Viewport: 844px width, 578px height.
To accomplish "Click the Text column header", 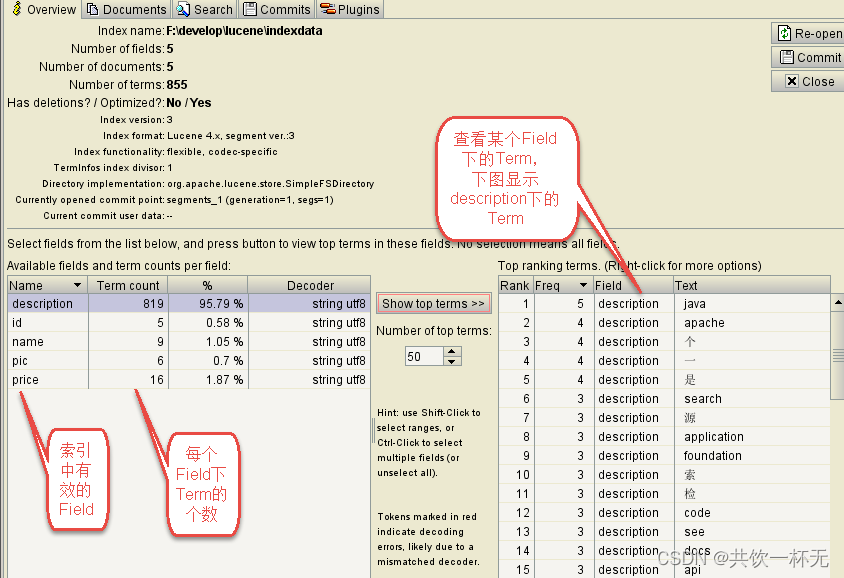I will [751, 285].
